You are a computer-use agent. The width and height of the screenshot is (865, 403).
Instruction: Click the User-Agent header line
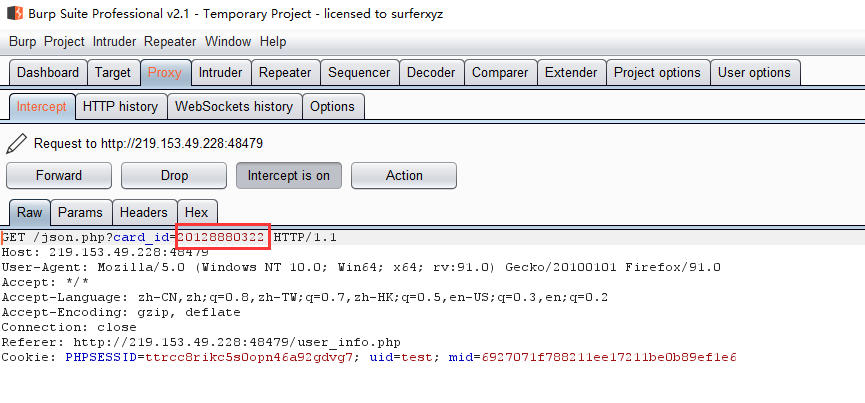pyautogui.click(x=361, y=267)
